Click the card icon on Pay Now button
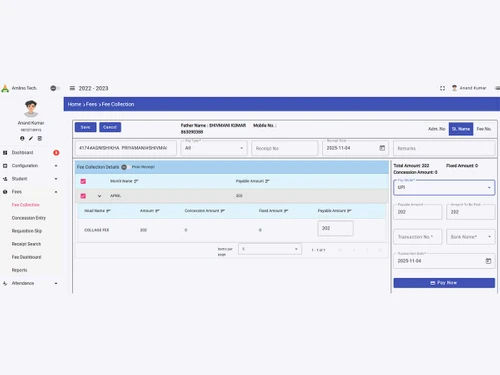The image size is (500, 375). pos(433,283)
